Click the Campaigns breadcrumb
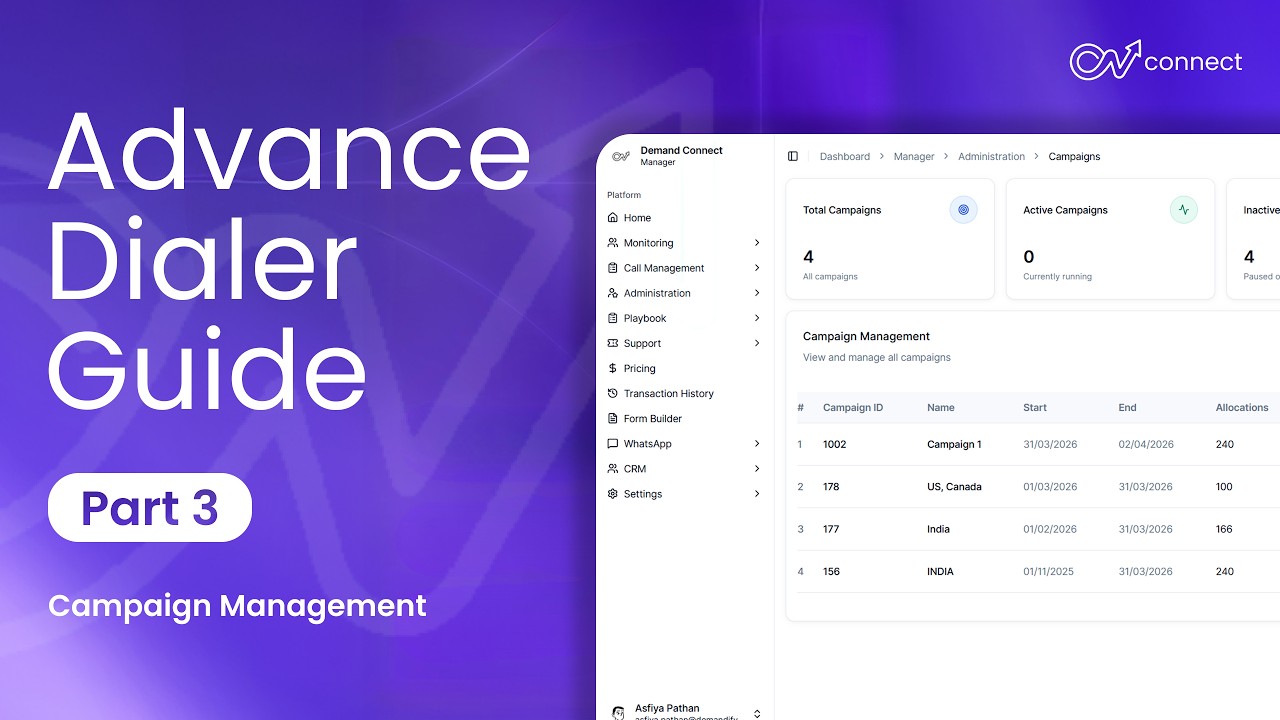This screenshot has width=1280, height=720. pos(1074,156)
